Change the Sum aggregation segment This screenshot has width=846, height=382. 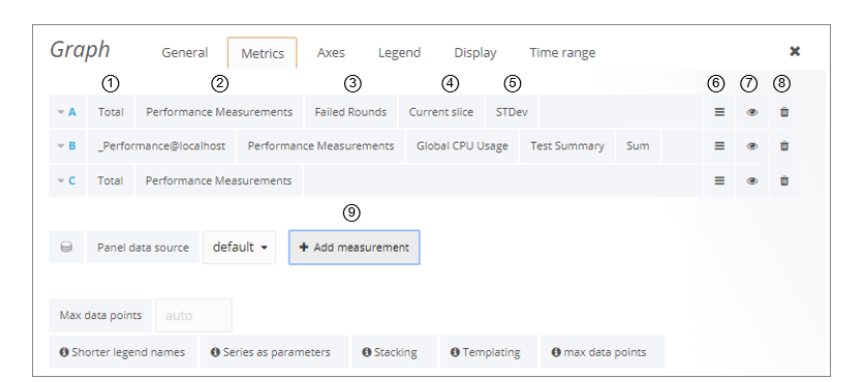pyautogui.click(x=638, y=146)
